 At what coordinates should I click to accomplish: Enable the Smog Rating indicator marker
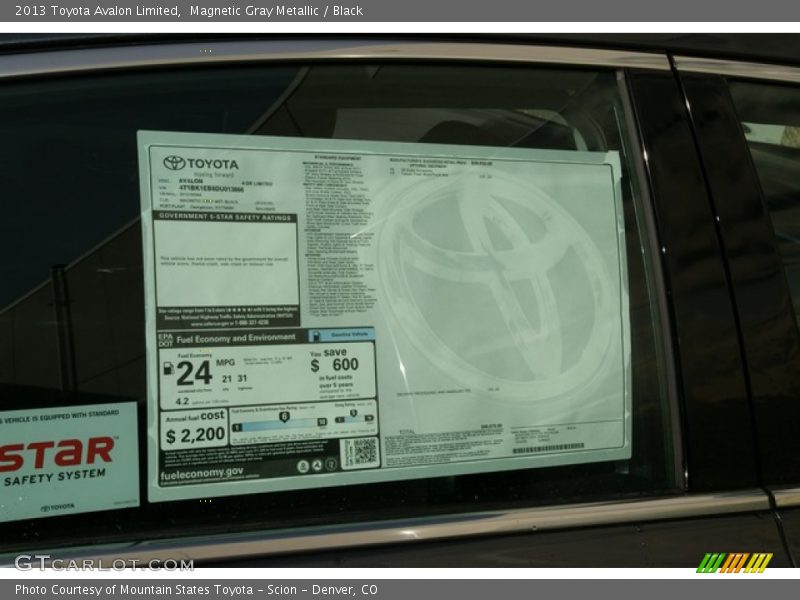[353, 415]
